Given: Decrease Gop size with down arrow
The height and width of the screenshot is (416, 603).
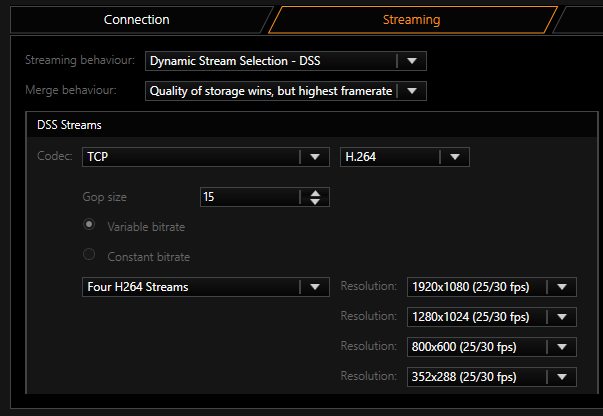Looking at the screenshot, I should pyautogui.click(x=315, y=201).
